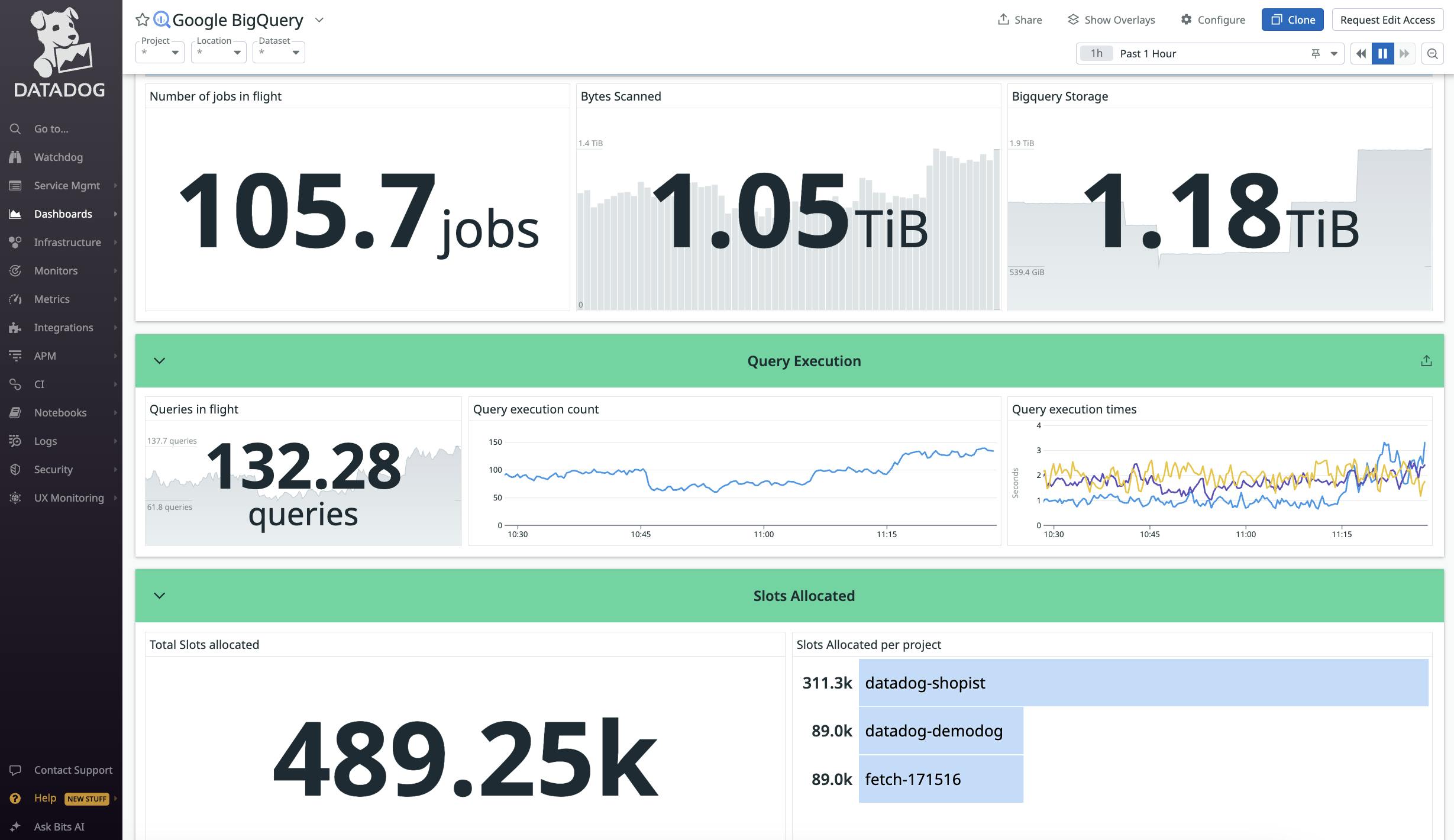
Task: Open Ask Bits AI in sidebar
Action: (x=59, y=826)
